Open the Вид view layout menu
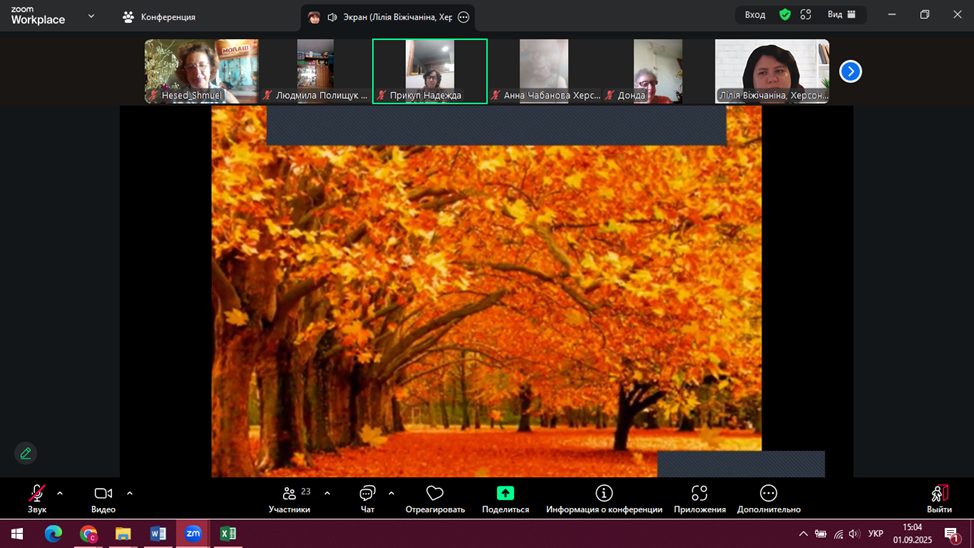The image size is (974, 548). [842, 15]
